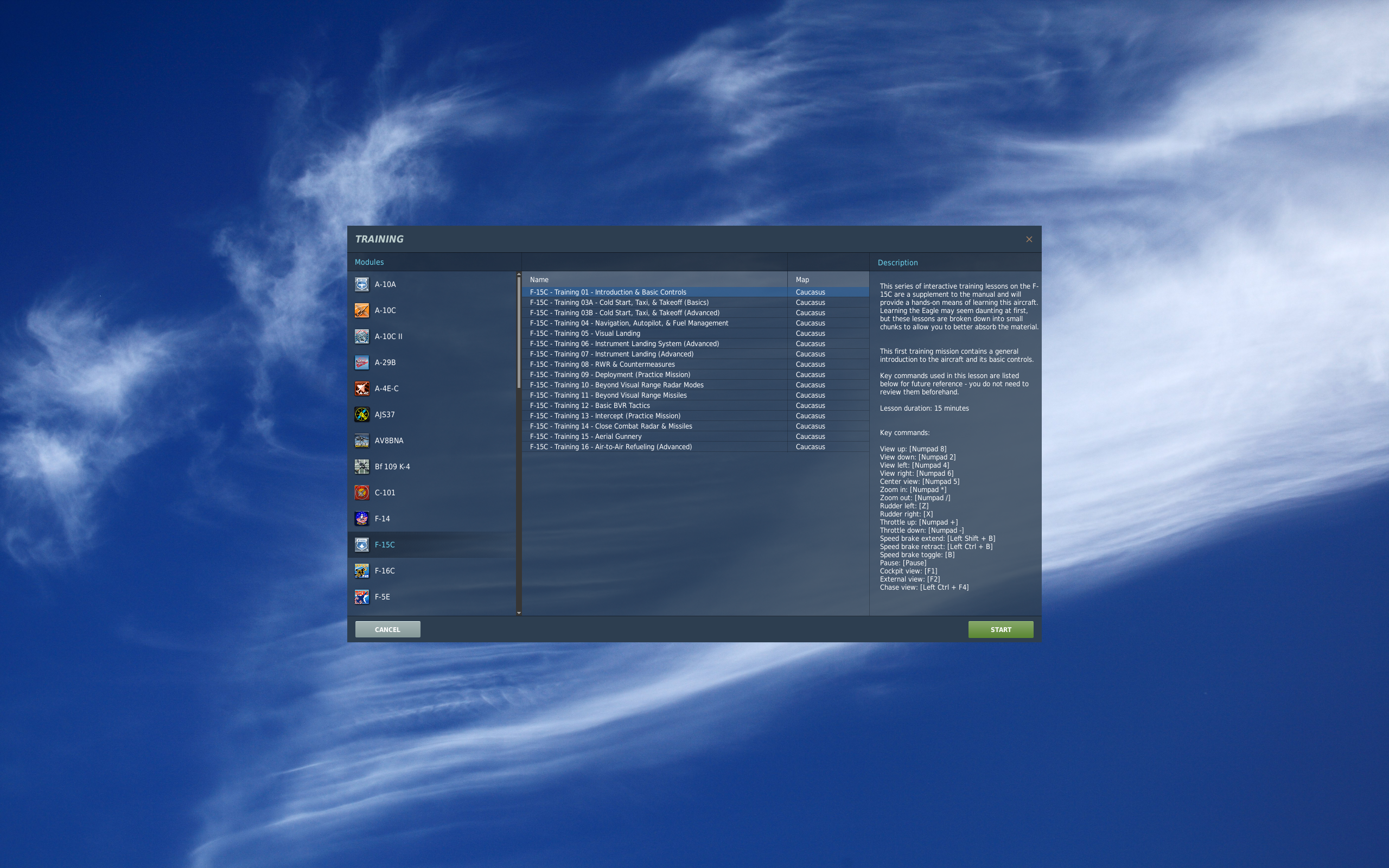The width and height of the screenshot is (1389, 868).
Task: Select the A-4E-C module icon
Action: click(x=361, y=388)
